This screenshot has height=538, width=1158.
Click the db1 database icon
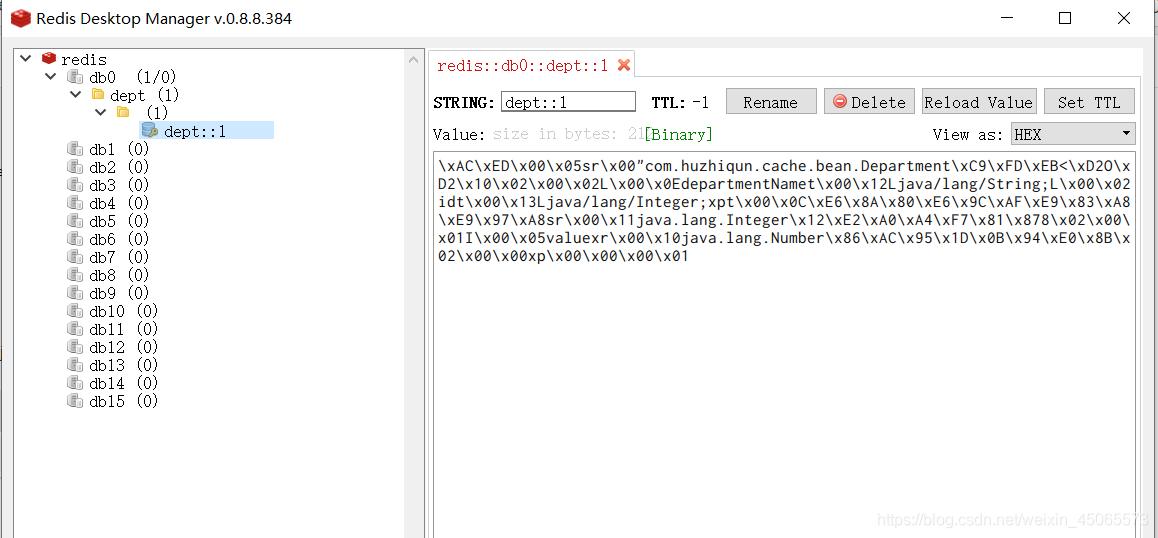coord(75,149)
